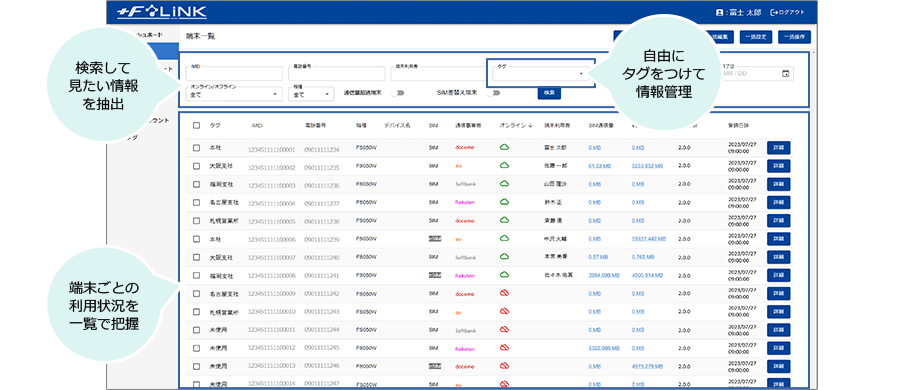Click offline cloud icon for IMEI 123451111100012
This screenshot has height=390, width=924.
coord(504,348)
